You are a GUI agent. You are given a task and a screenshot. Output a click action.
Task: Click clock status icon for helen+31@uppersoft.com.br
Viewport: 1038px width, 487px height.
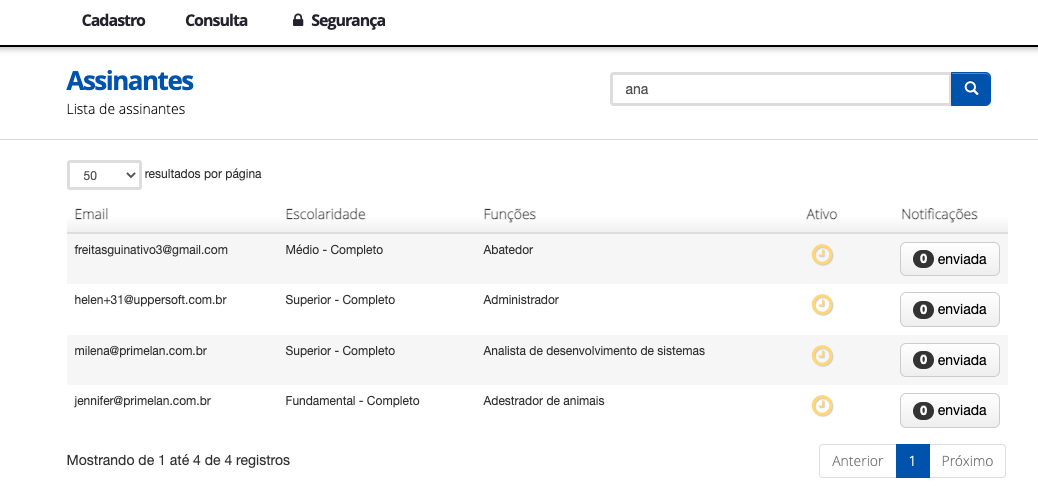point(822,305)
